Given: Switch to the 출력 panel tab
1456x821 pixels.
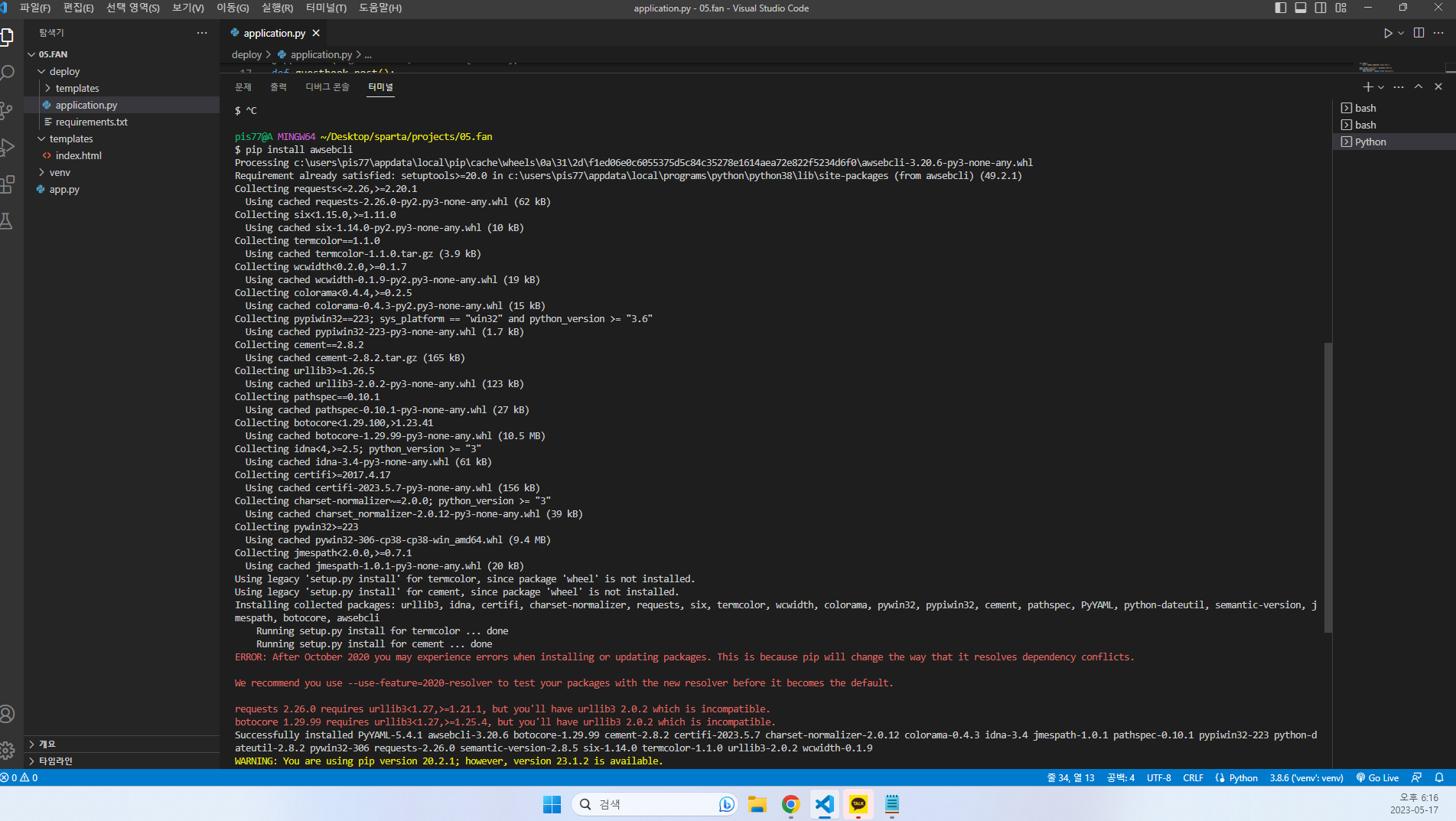Looking at the screenshot, I should (x=278, y=87).
